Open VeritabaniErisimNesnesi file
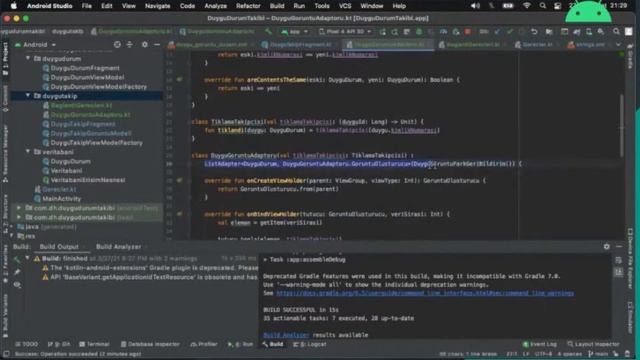This screenshot has width=640, height=360. click(88, 180)
